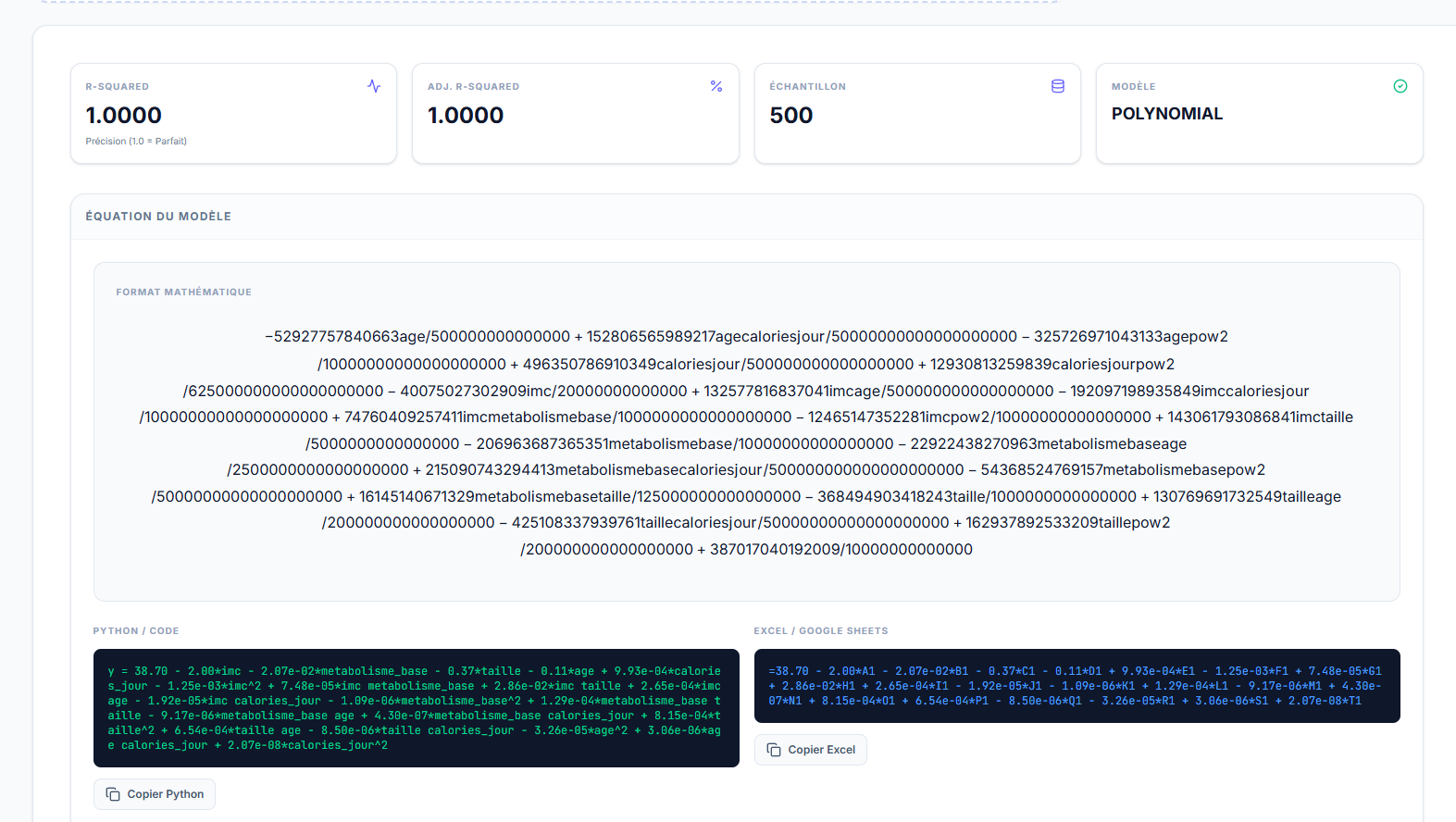Click the POLYNOMIAL model type text
This screenshot has width=1456, height=822.
coord(1167,114)
